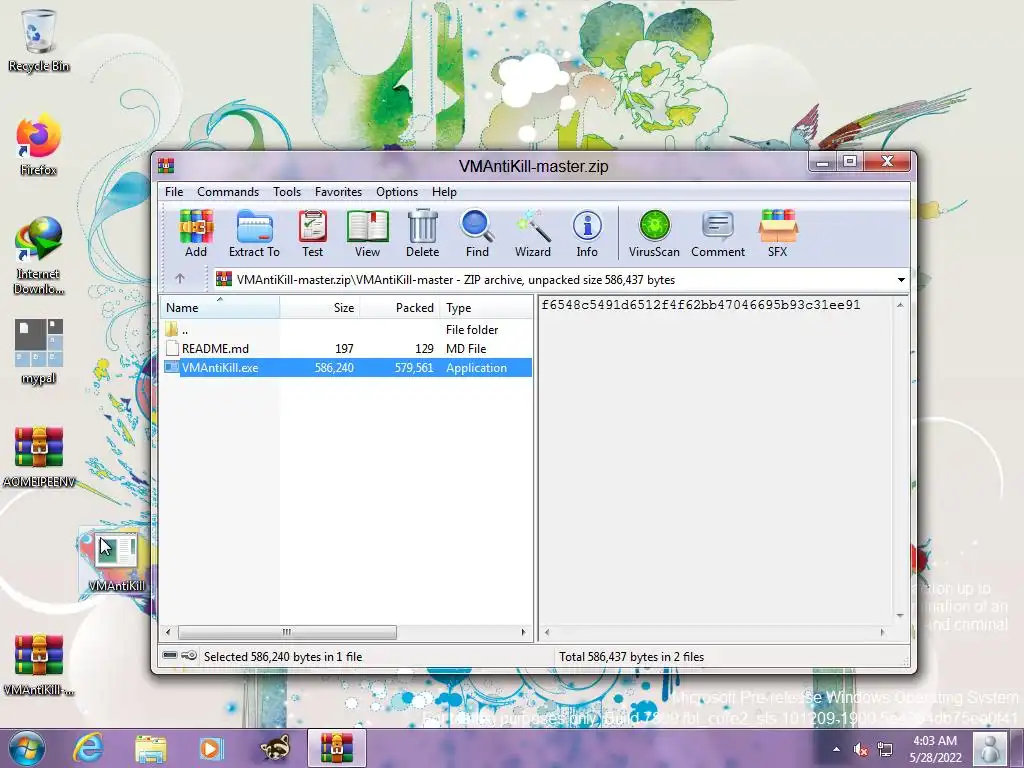This screenshot has height=768, width=1024.
Task: Open the Help menu
Action: [x=444, y=192]
